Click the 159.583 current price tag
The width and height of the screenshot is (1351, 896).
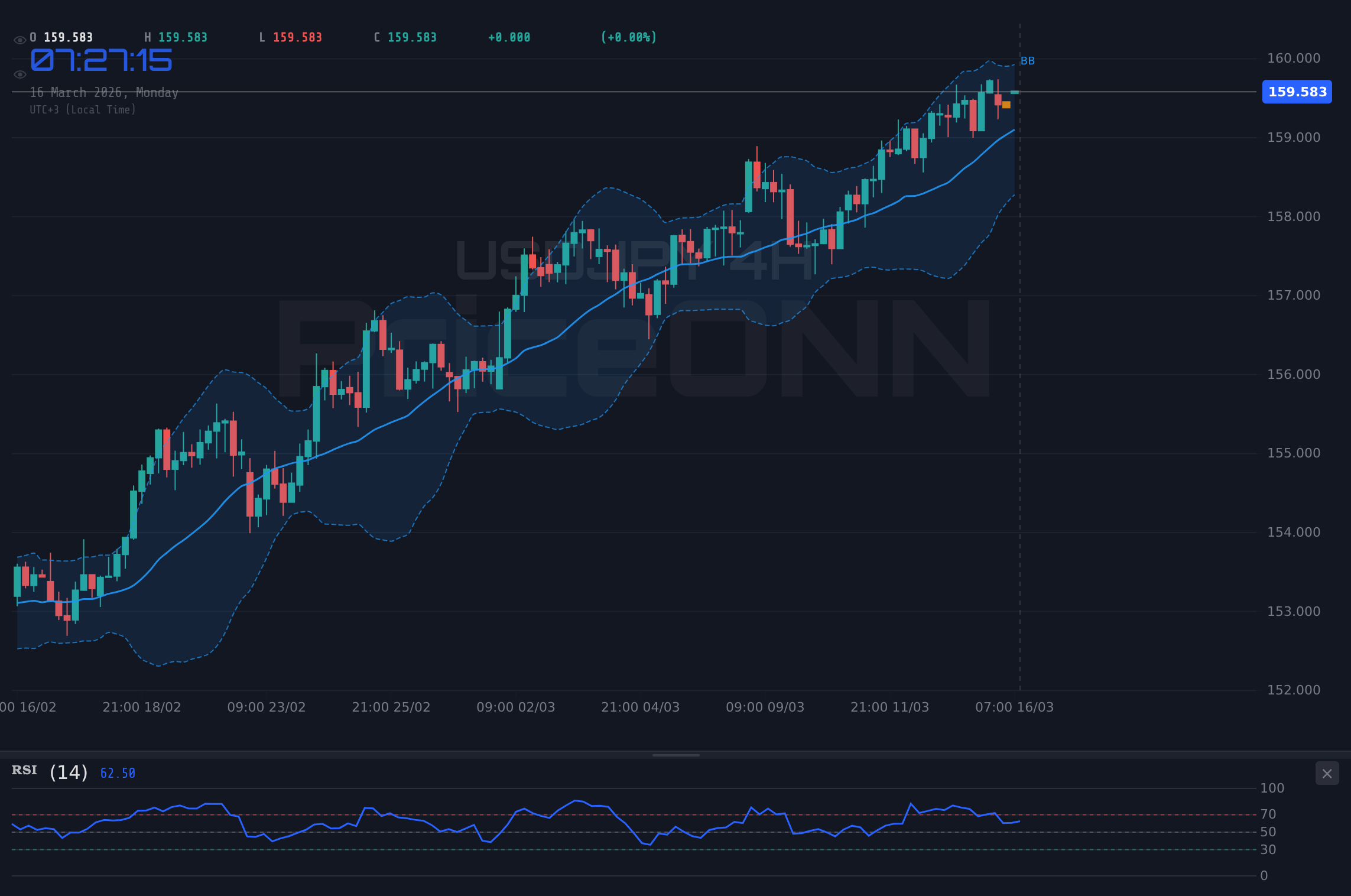(1297, 92)
